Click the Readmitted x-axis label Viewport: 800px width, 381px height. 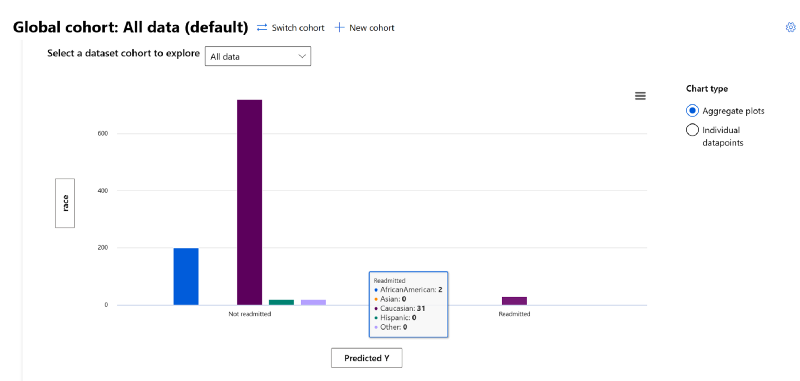[514, 314]
